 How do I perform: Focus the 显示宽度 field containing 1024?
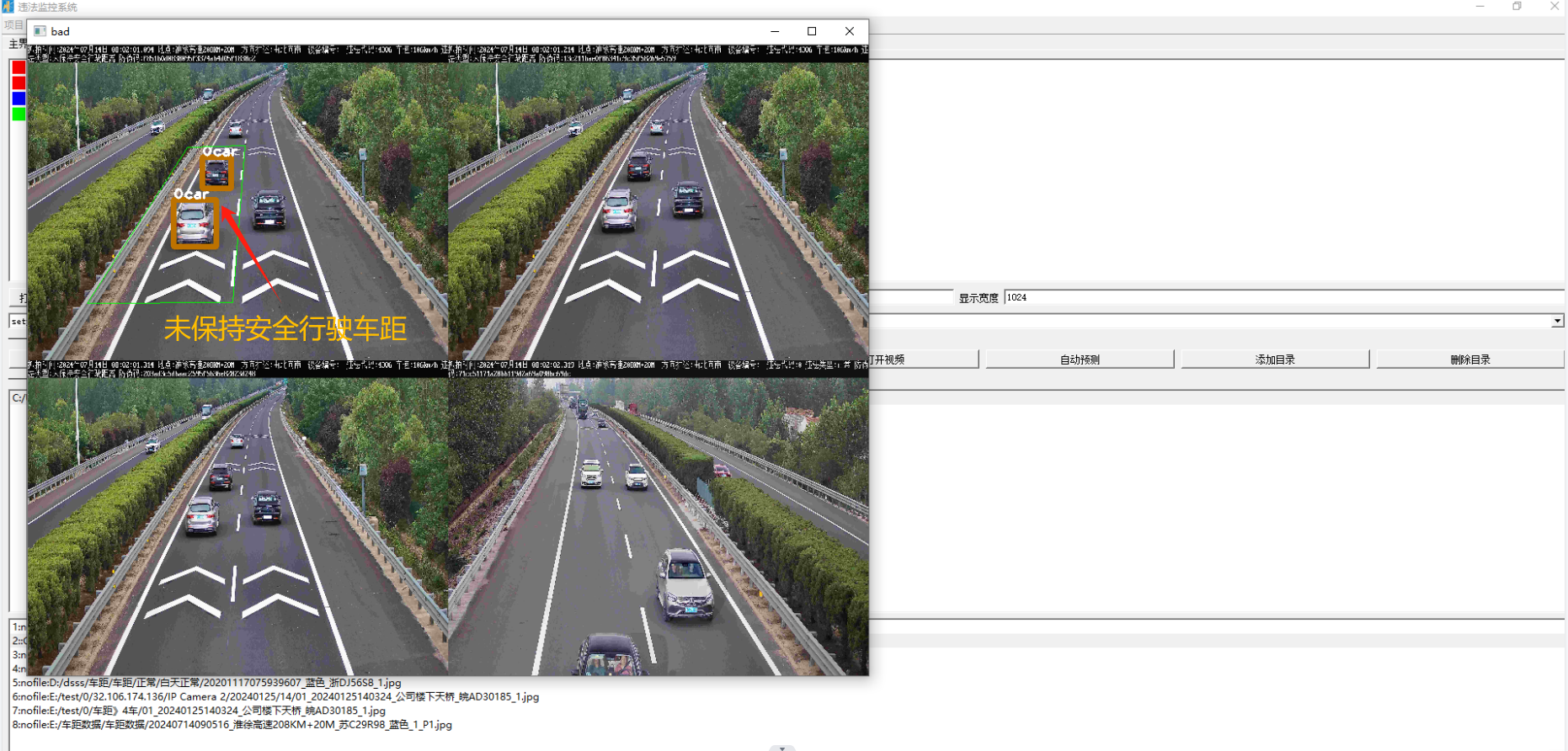pyautogui.click(x=1284, y=297)
